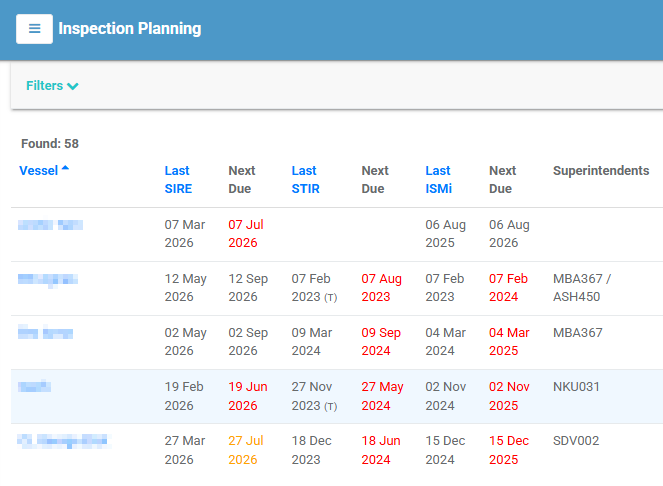This screenshot has width=663, height=486.
Task: Open vessel link in SDV002 row
Action: point(63,441)
